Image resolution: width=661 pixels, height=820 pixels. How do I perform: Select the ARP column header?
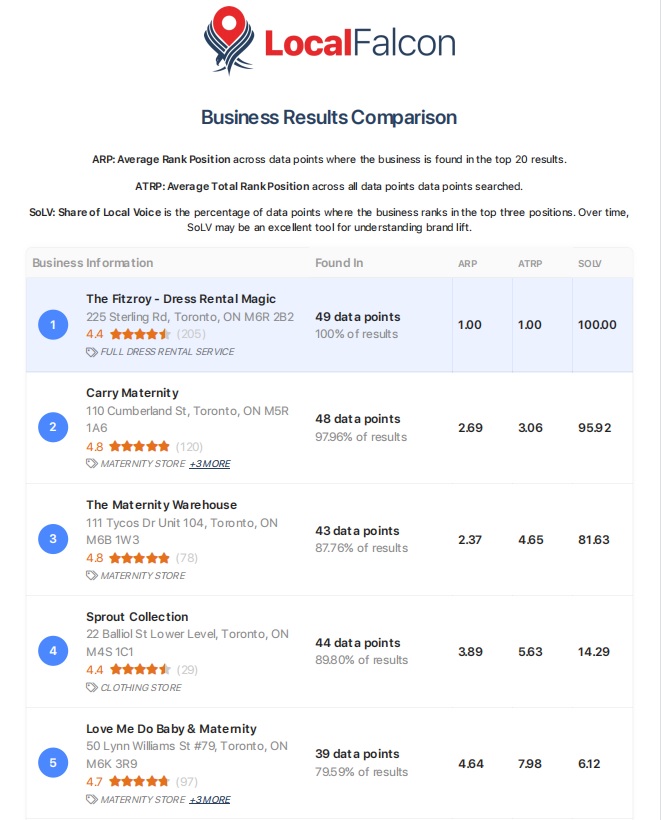[x=468, y=264]
